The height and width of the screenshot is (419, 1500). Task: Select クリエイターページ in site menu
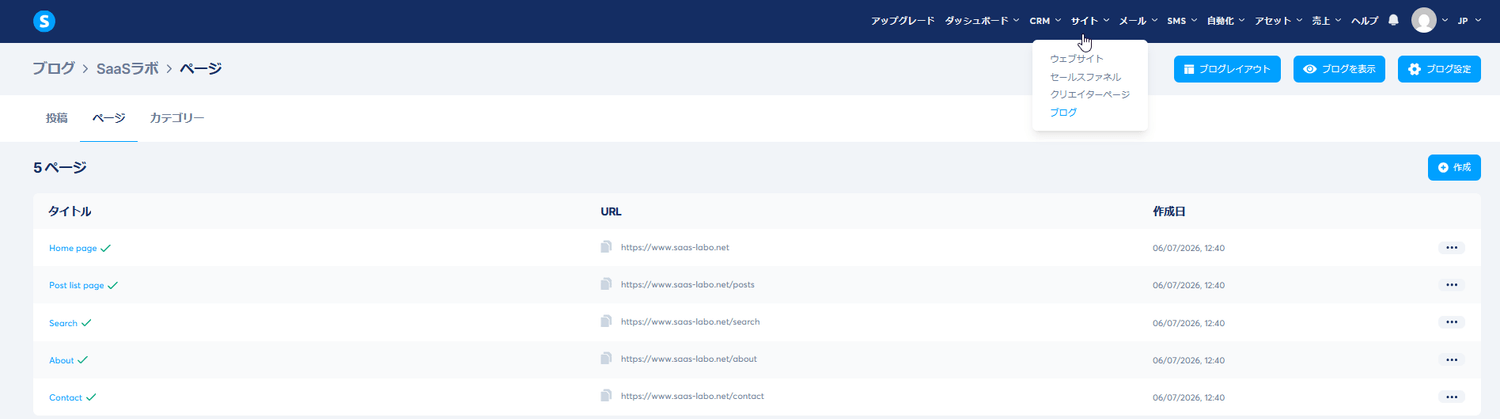[x=1090, y=94]
